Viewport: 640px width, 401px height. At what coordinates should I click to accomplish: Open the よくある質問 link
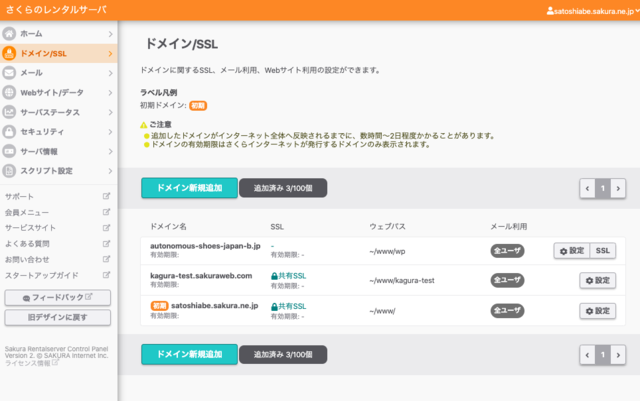[30, 244]
